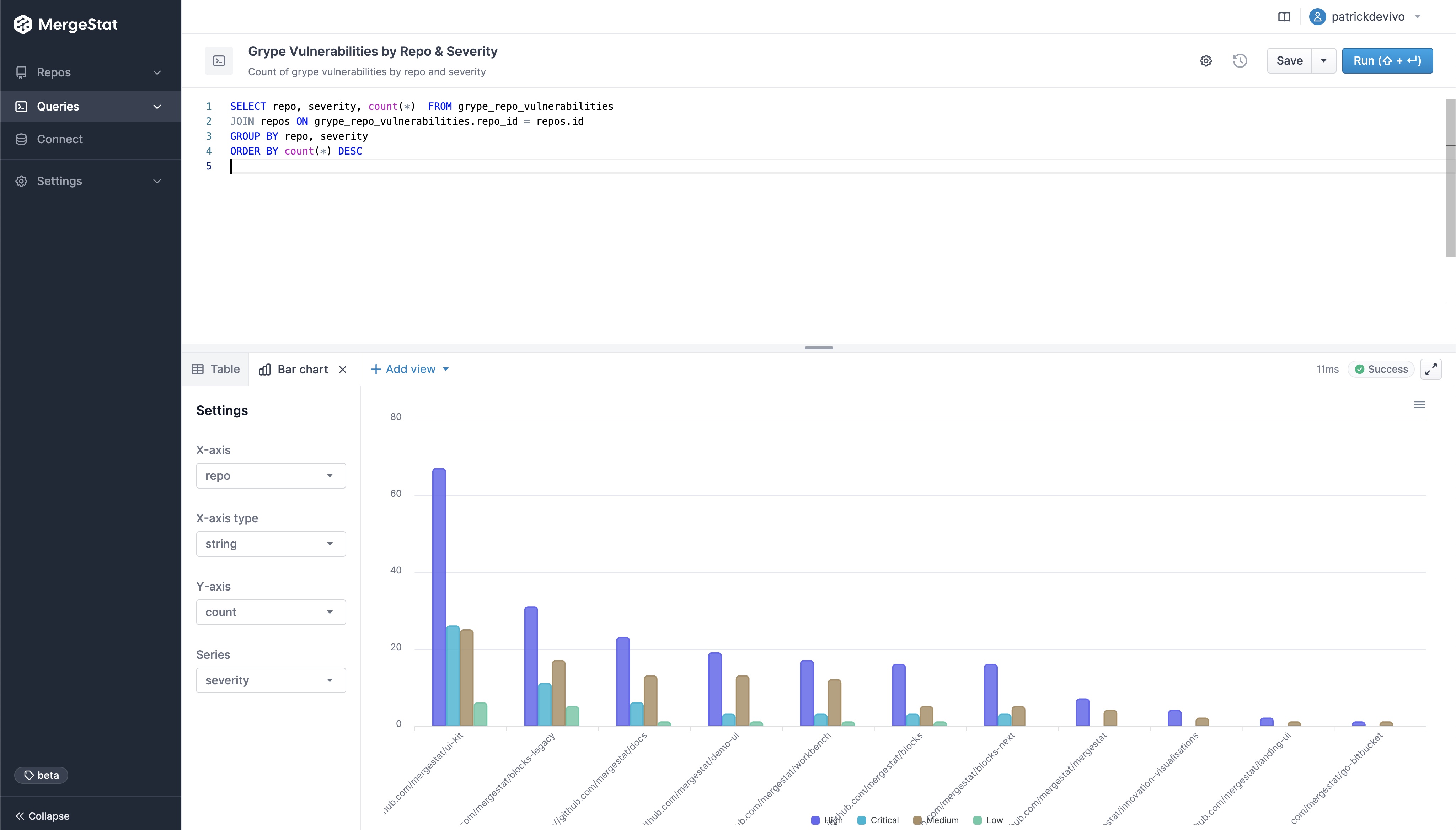1456x830 pixels.
Task: Click the patrickdevivo user avatar
Action: (x=1317, y=17)
